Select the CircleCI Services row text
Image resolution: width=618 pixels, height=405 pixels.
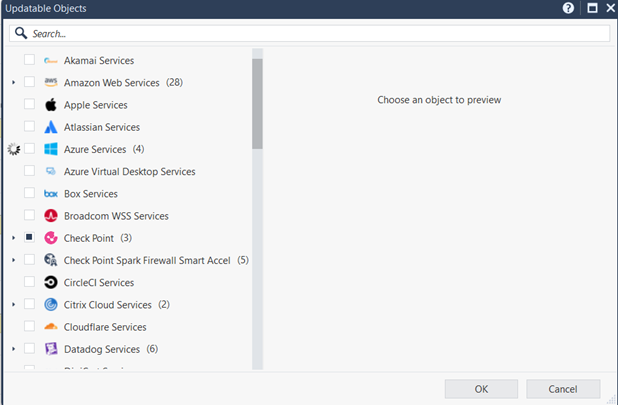point(99,282)
